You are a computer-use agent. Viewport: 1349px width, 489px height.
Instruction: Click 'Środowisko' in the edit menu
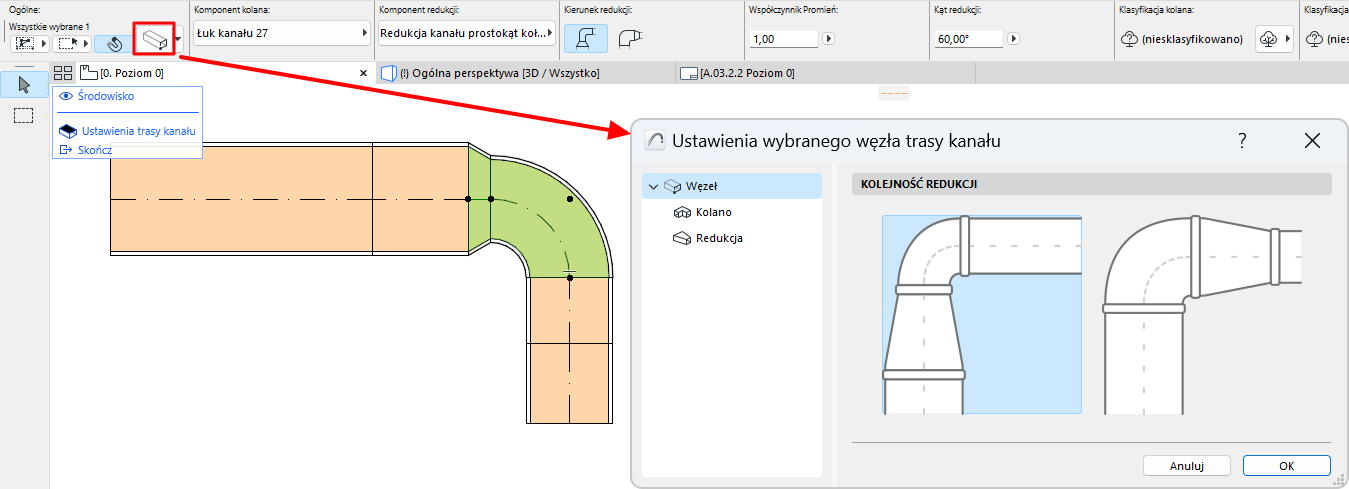(x=106, y=96)
